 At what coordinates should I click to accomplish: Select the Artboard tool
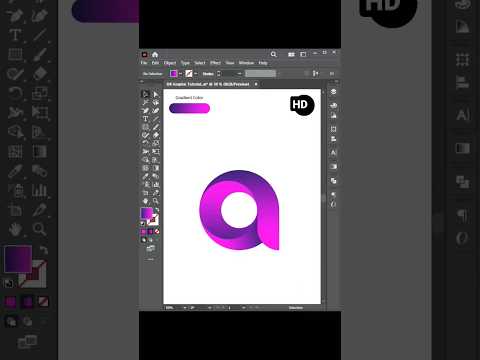tap(145, 193)
